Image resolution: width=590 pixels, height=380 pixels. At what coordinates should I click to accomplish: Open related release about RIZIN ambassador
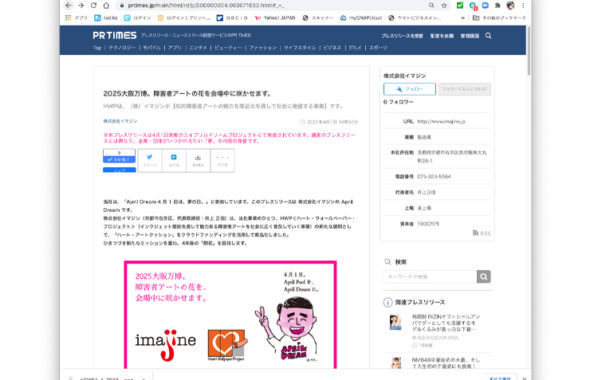pyautogui.click(x=446, y=323)
